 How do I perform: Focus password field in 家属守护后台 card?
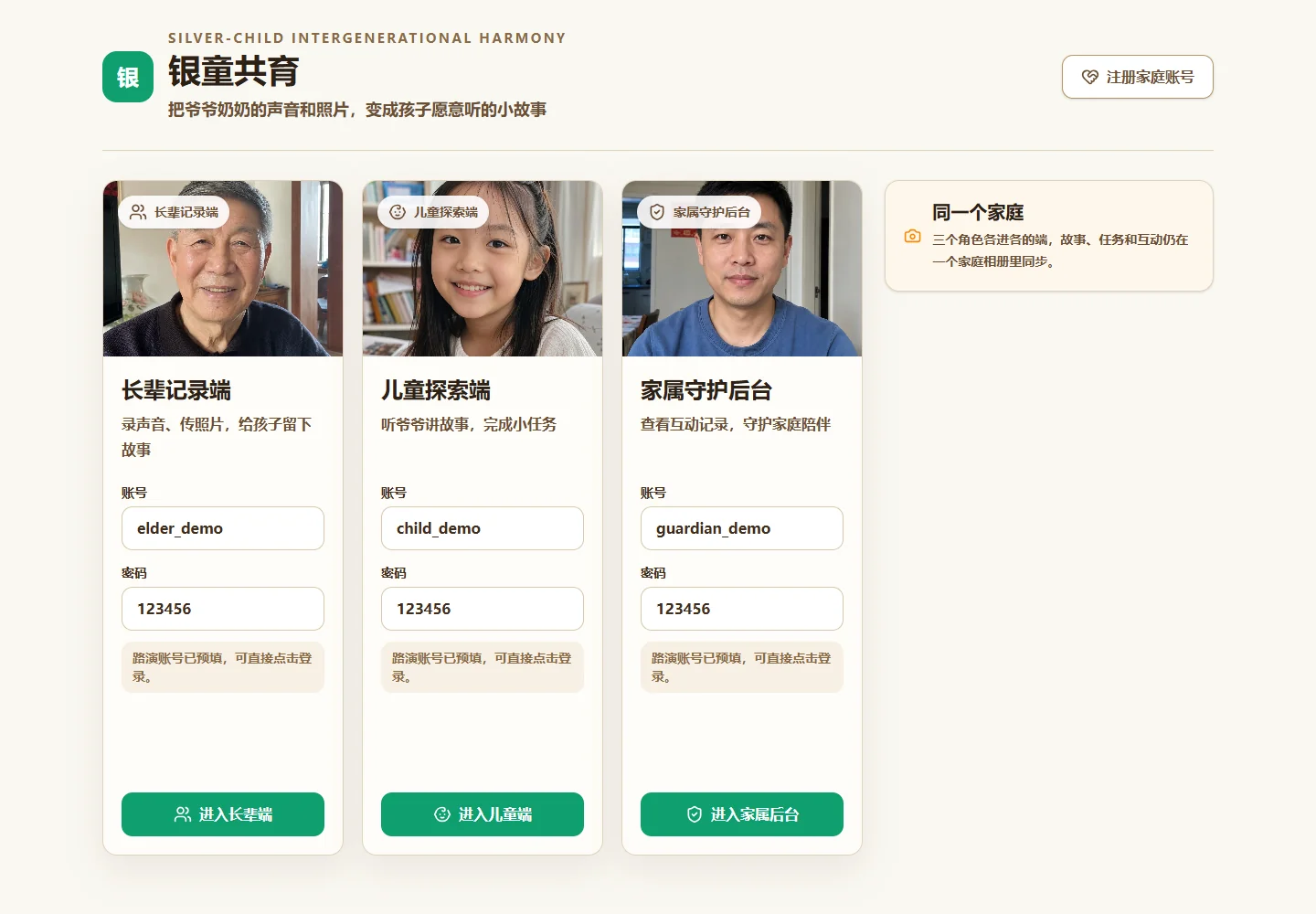(x=742, y=609)
